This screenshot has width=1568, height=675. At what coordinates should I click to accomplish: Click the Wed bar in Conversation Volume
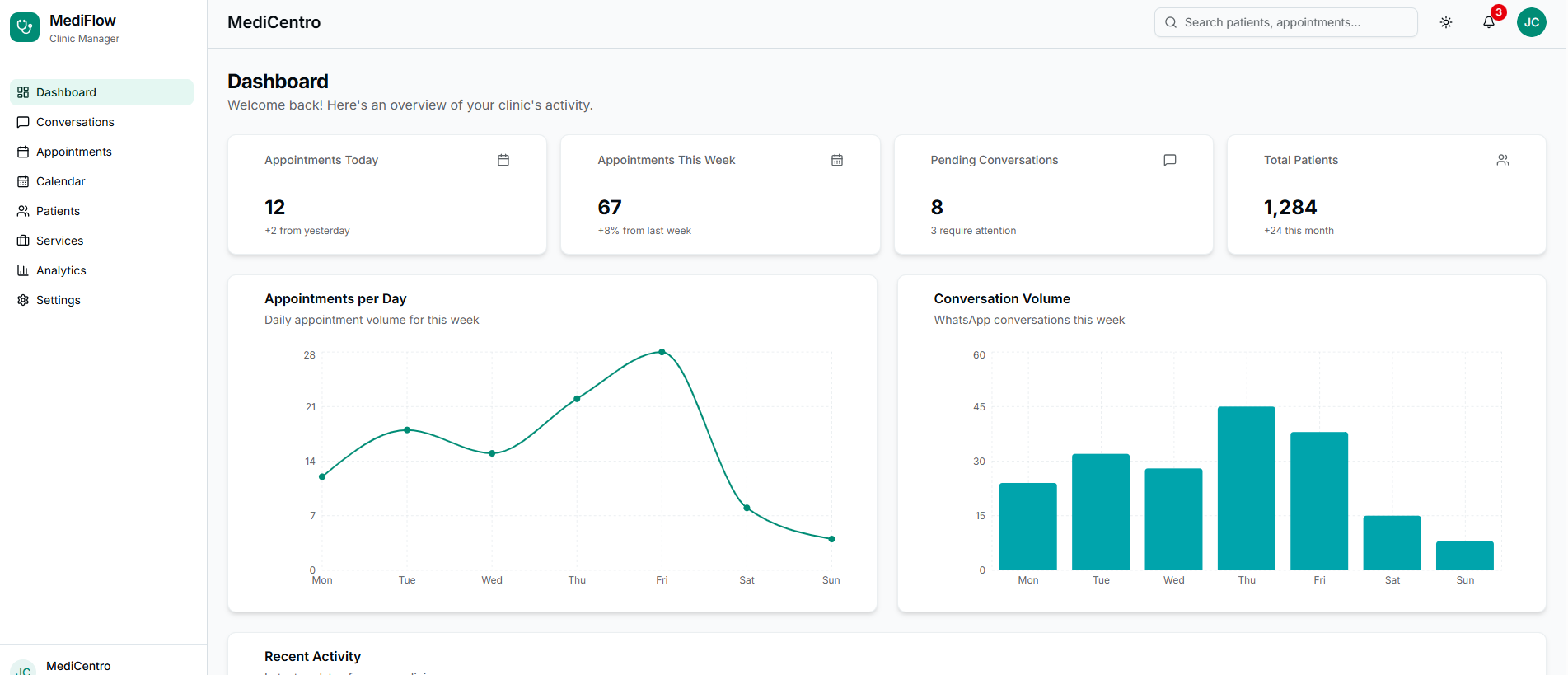coord(1174,519)
